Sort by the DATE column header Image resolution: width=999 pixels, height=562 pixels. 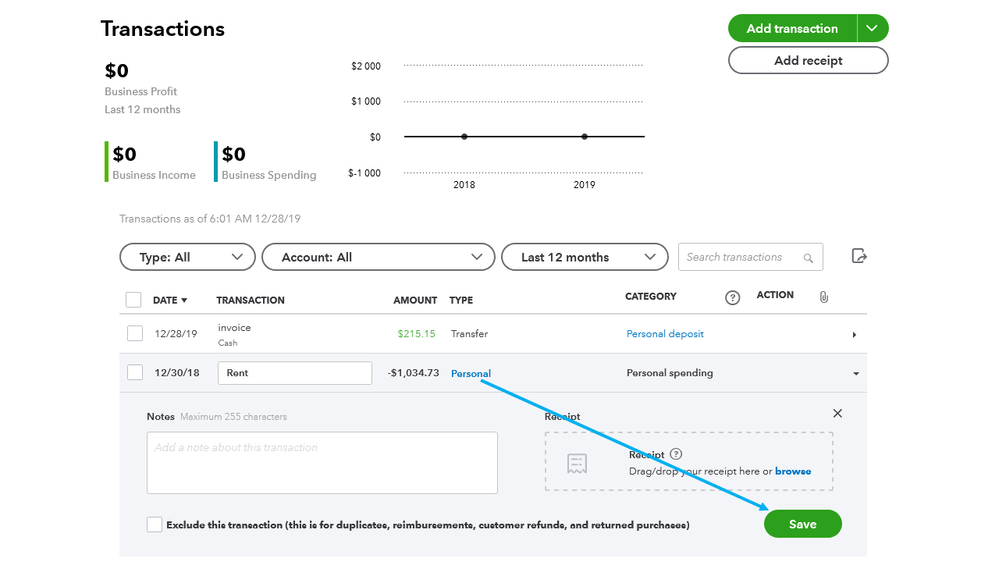[169, 300]
